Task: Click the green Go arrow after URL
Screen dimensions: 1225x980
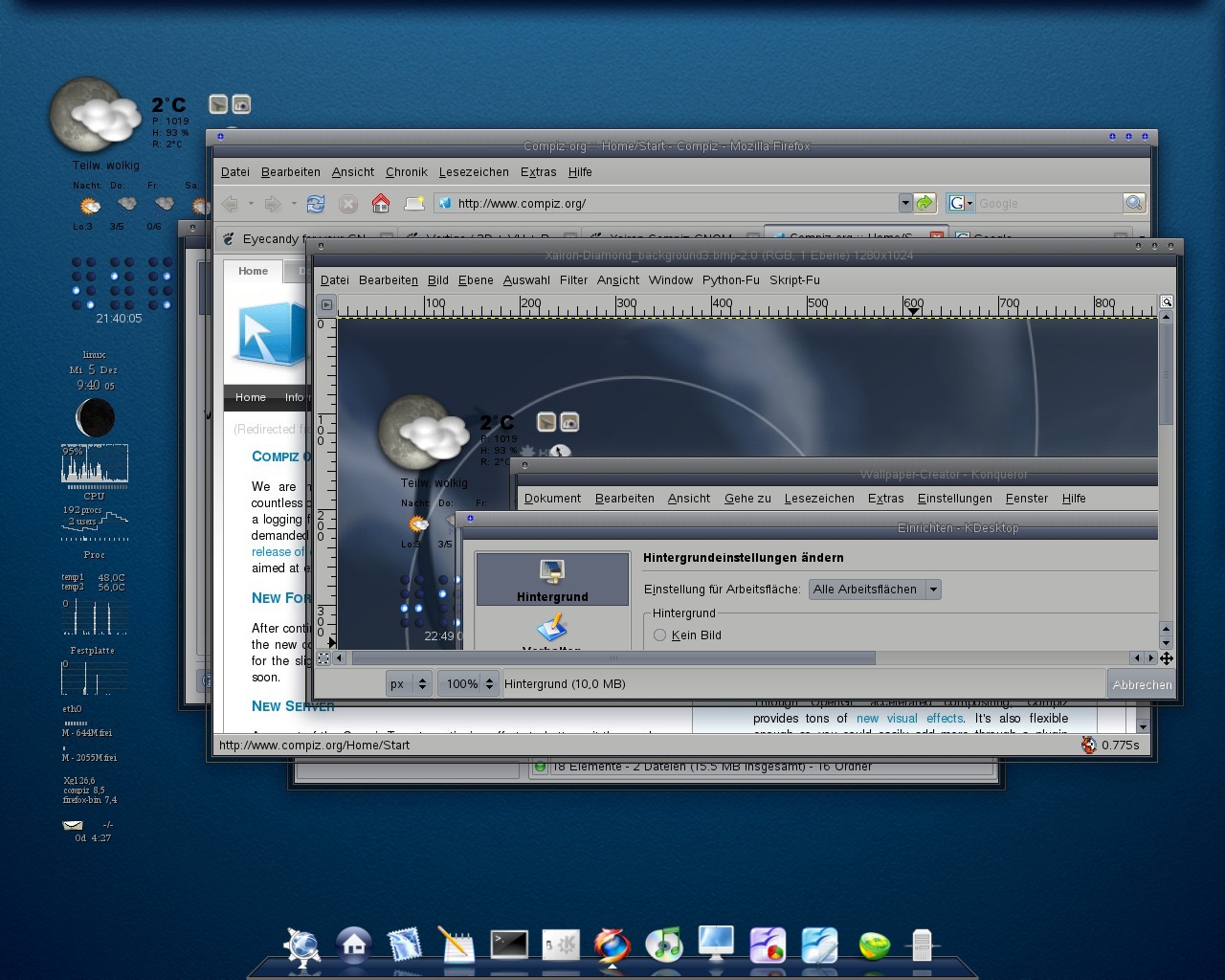Action: (x=924, y=203)
